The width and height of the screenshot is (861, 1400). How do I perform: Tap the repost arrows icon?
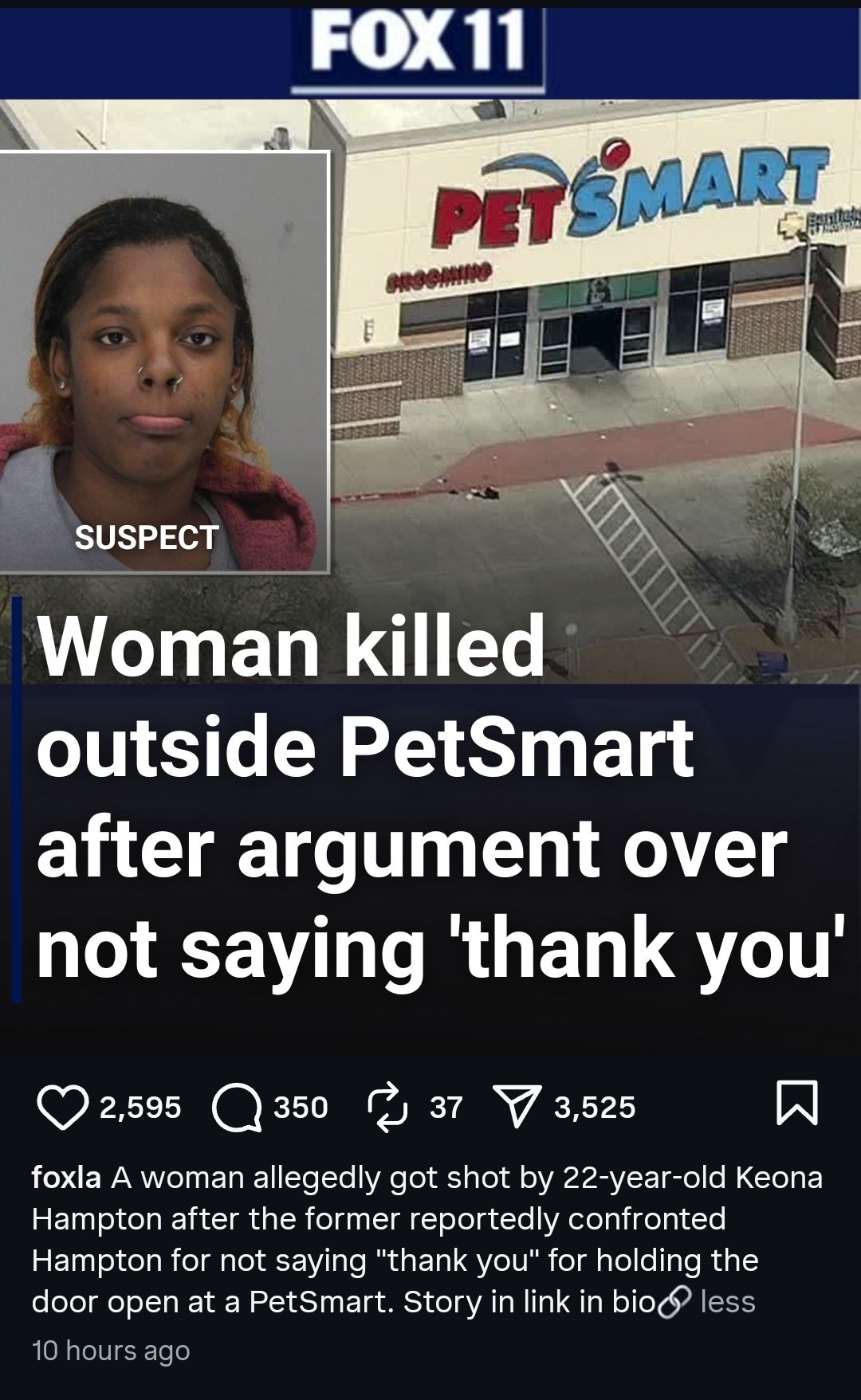click(387, 1107)
